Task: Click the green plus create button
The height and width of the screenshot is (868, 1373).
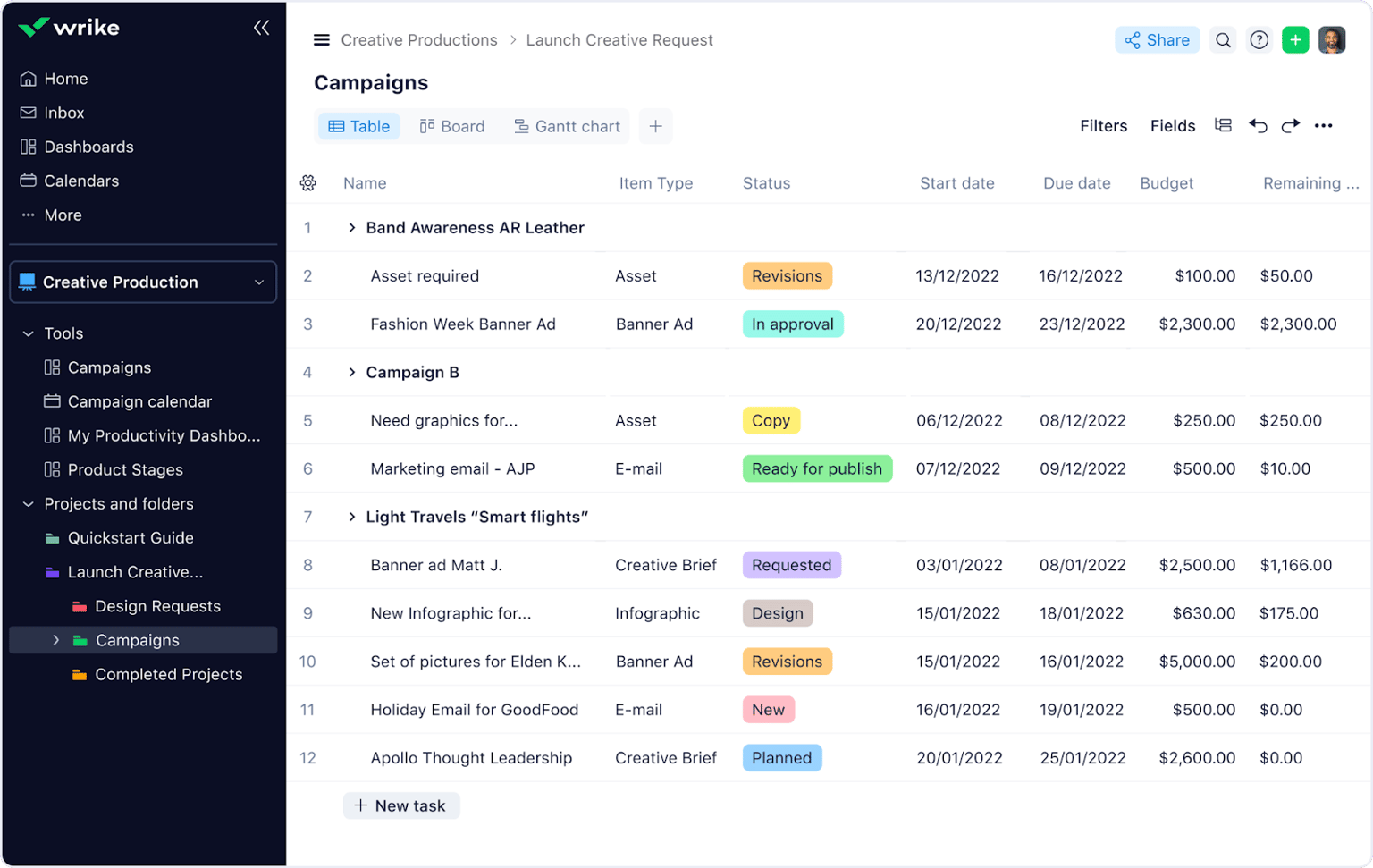Action: (1295, 39)
